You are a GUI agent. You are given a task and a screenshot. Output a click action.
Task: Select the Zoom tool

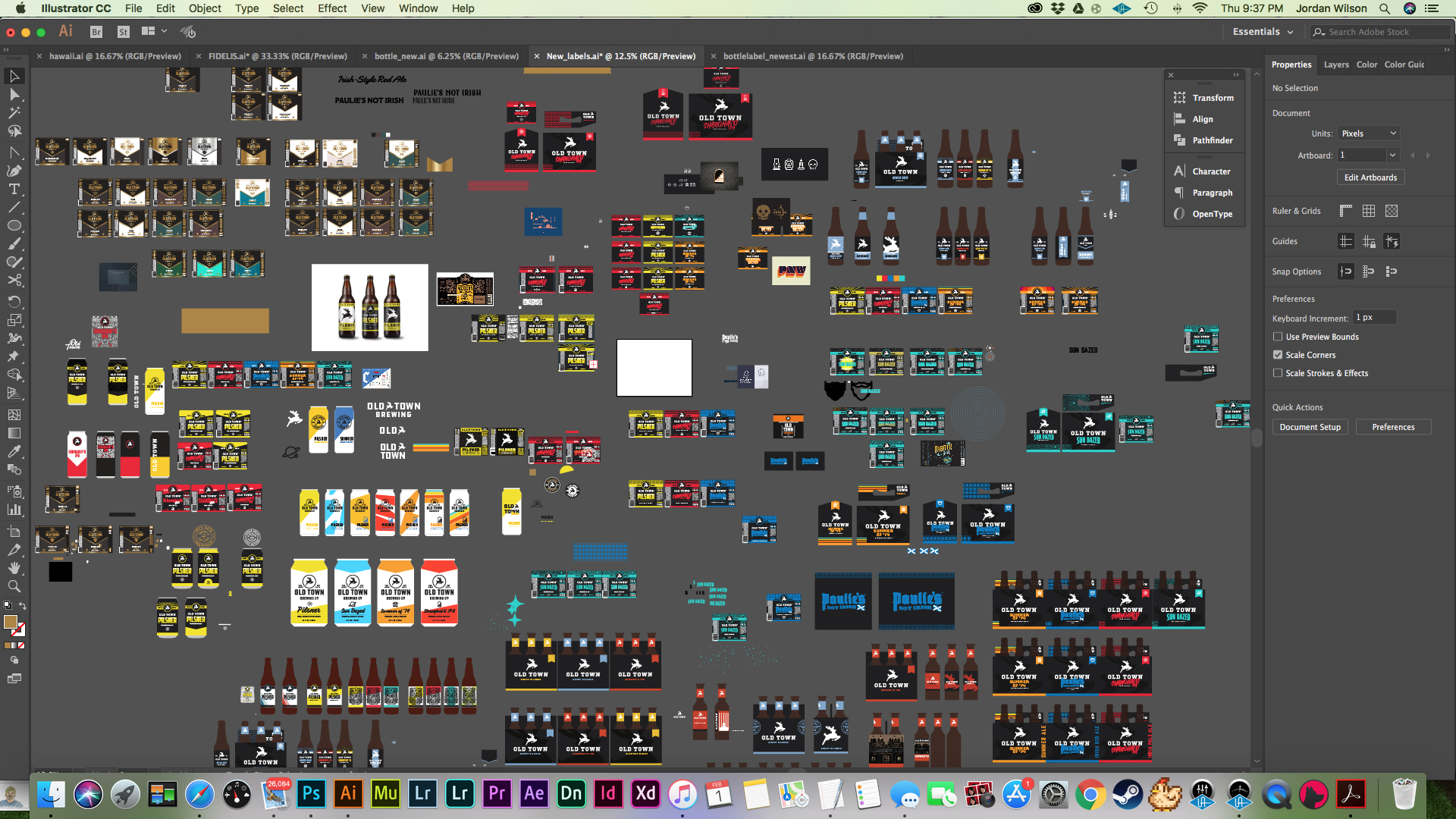14,586
